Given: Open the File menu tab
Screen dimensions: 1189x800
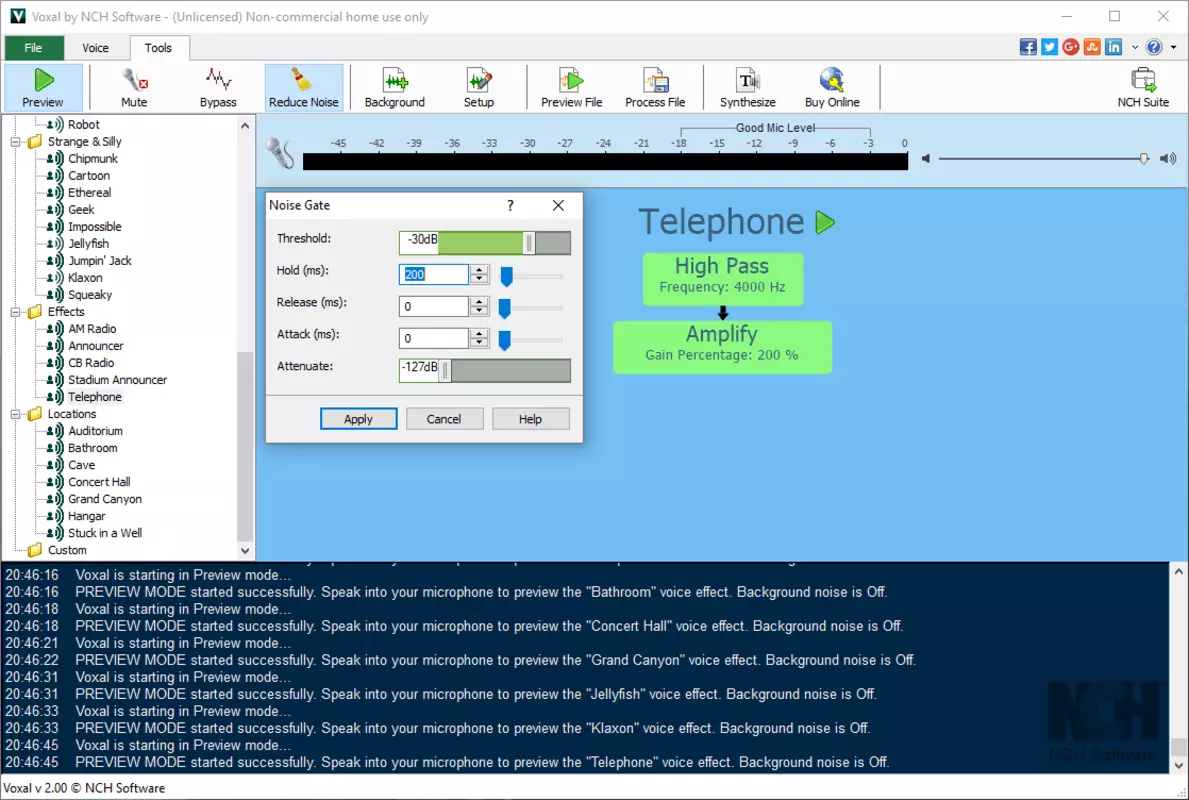Looking at the screenshot, I should pos(33,48).
